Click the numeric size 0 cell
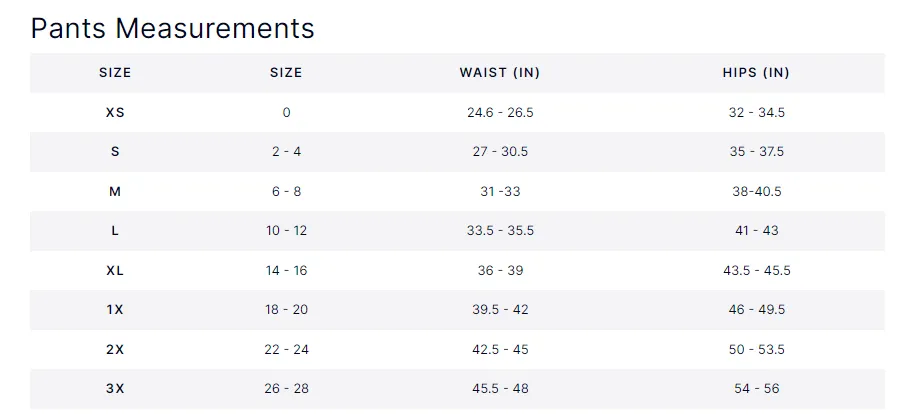This screenshot has height=414, width=919. 286,113
